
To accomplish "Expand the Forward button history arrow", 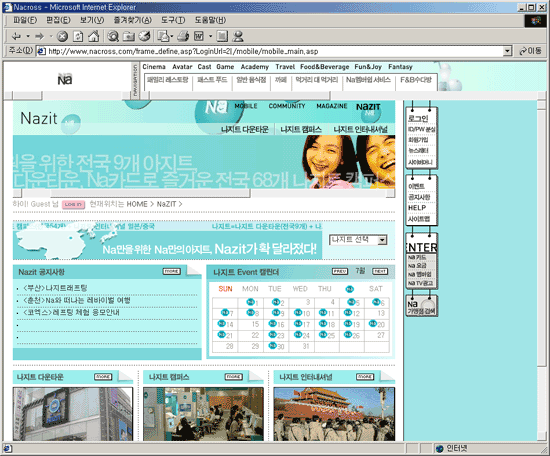I will 51,36.
